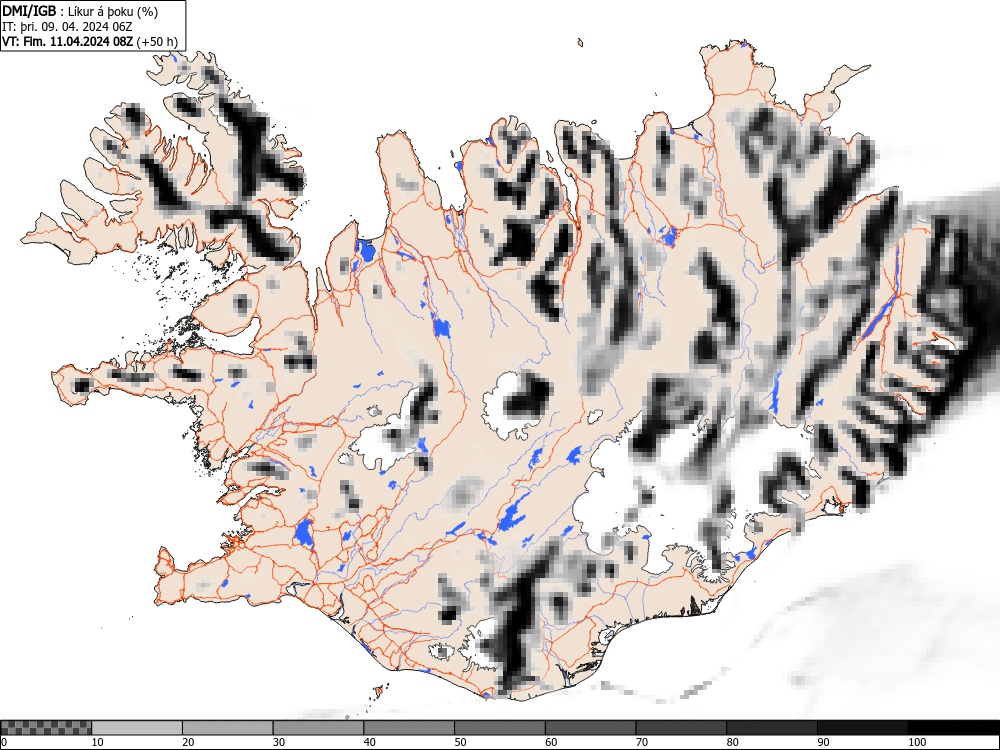Click the '30' label on the scale
1000x750 pixels.
pyautogui.click(x=279, y=742)
